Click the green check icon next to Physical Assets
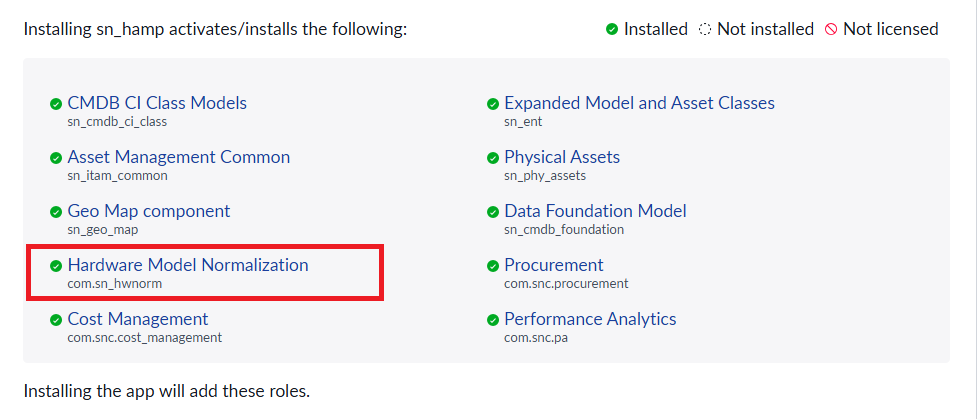 point(493,158)
